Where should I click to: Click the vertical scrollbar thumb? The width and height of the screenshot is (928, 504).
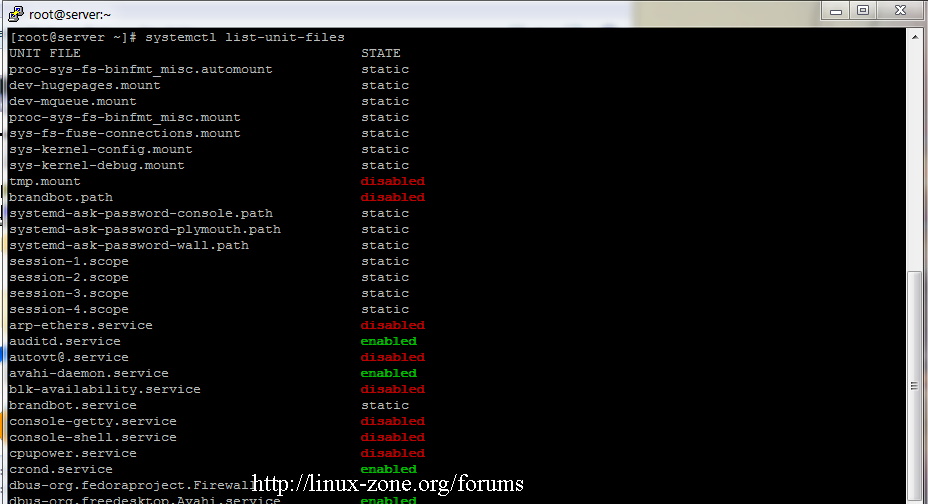(x=914, y=385)
